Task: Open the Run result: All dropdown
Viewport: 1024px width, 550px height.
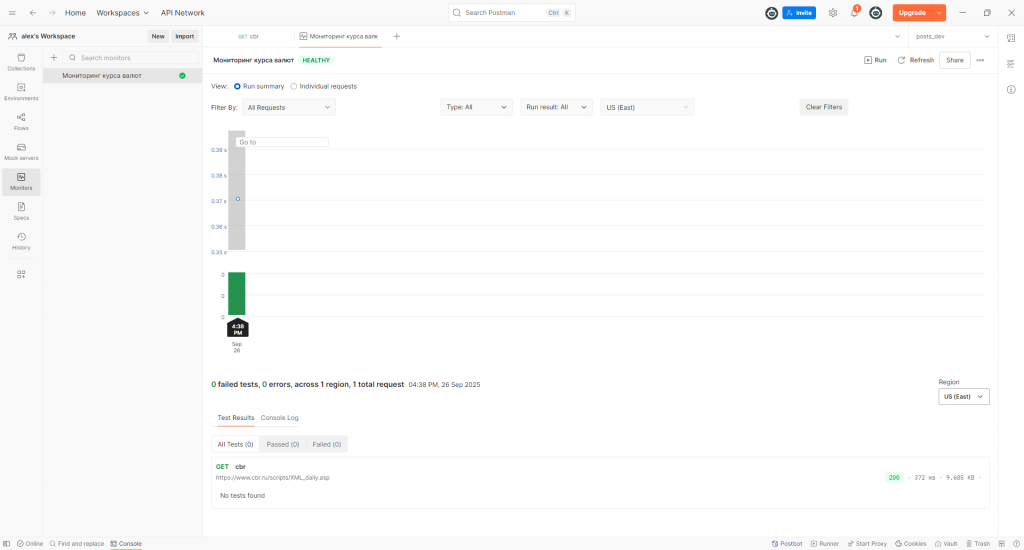Action: 556,107
